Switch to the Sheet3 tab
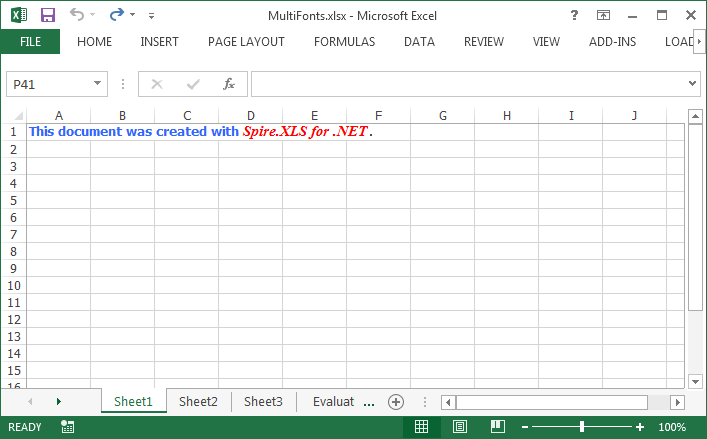The image size is (707, 439). pos(263,401)
